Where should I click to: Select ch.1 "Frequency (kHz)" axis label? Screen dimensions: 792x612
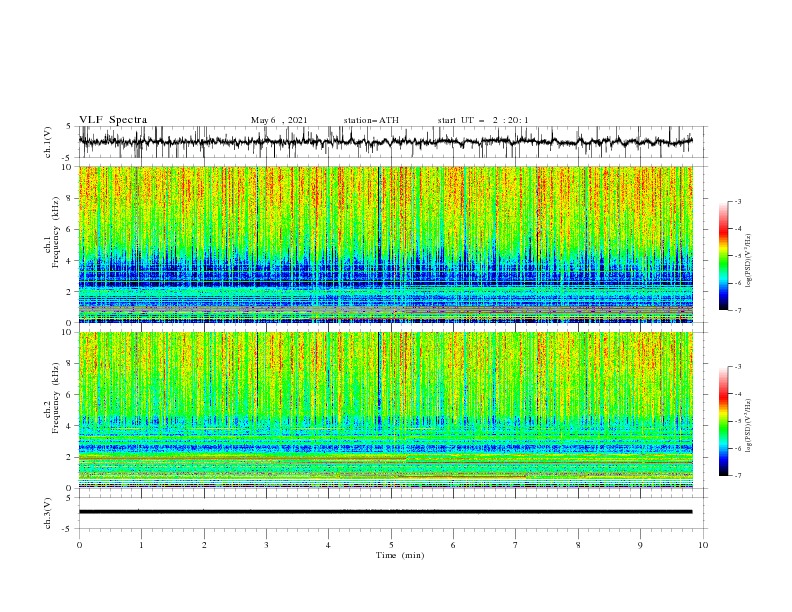point(56,232)
